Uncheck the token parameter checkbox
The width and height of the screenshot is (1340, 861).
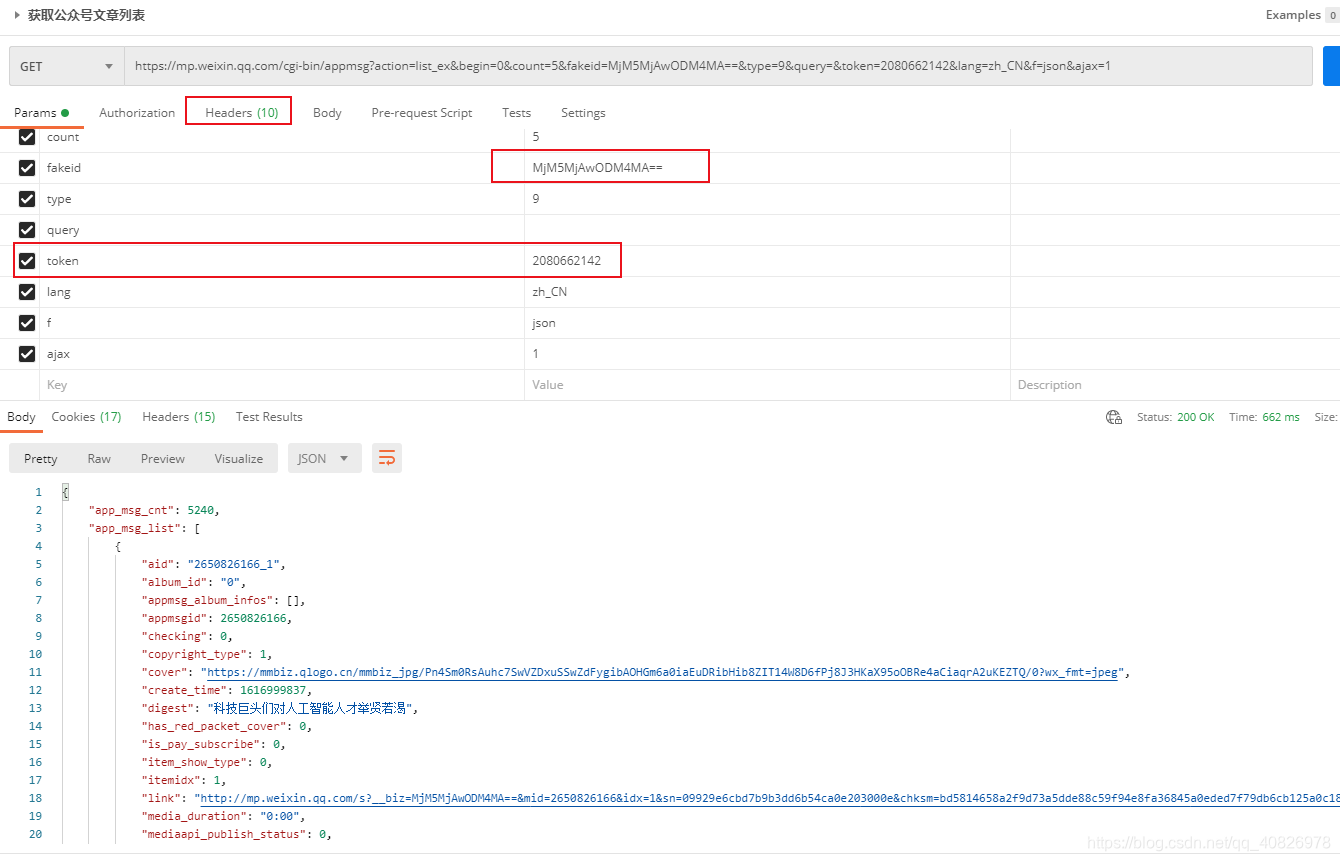click(x=27, y=261)
